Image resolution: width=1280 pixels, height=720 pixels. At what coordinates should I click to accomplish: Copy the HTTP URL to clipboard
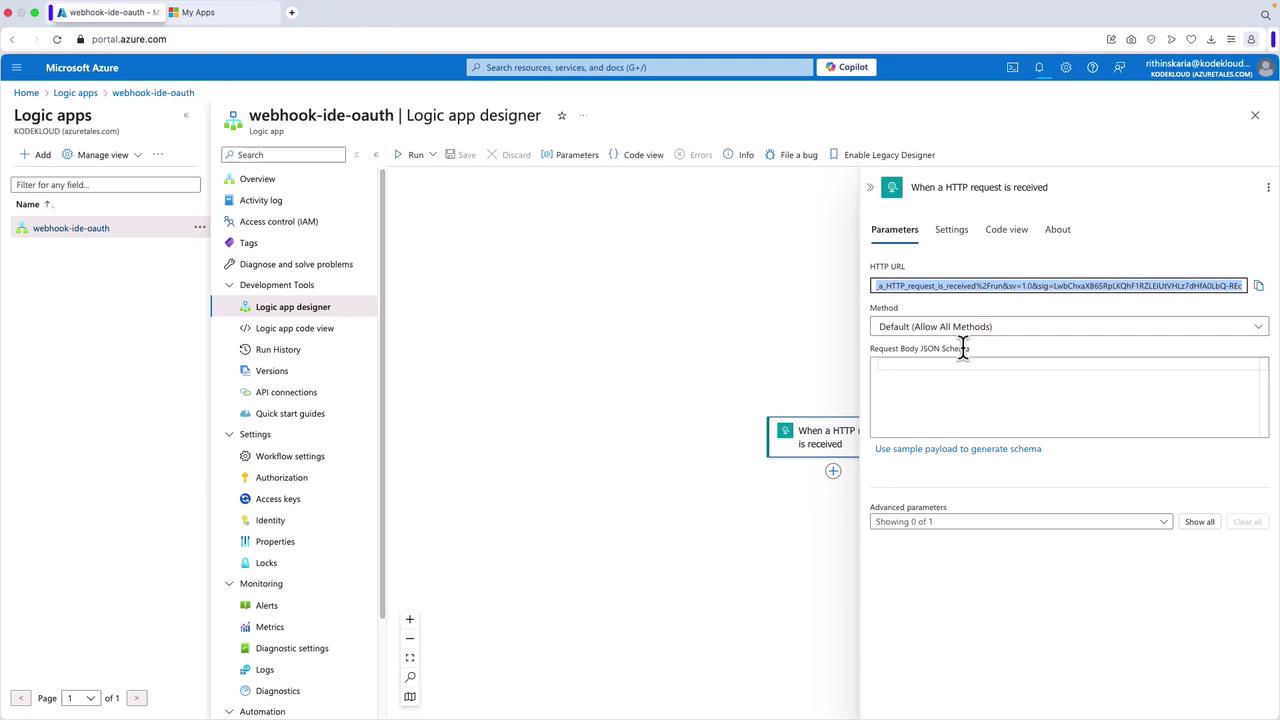[x=1259, y=286]
